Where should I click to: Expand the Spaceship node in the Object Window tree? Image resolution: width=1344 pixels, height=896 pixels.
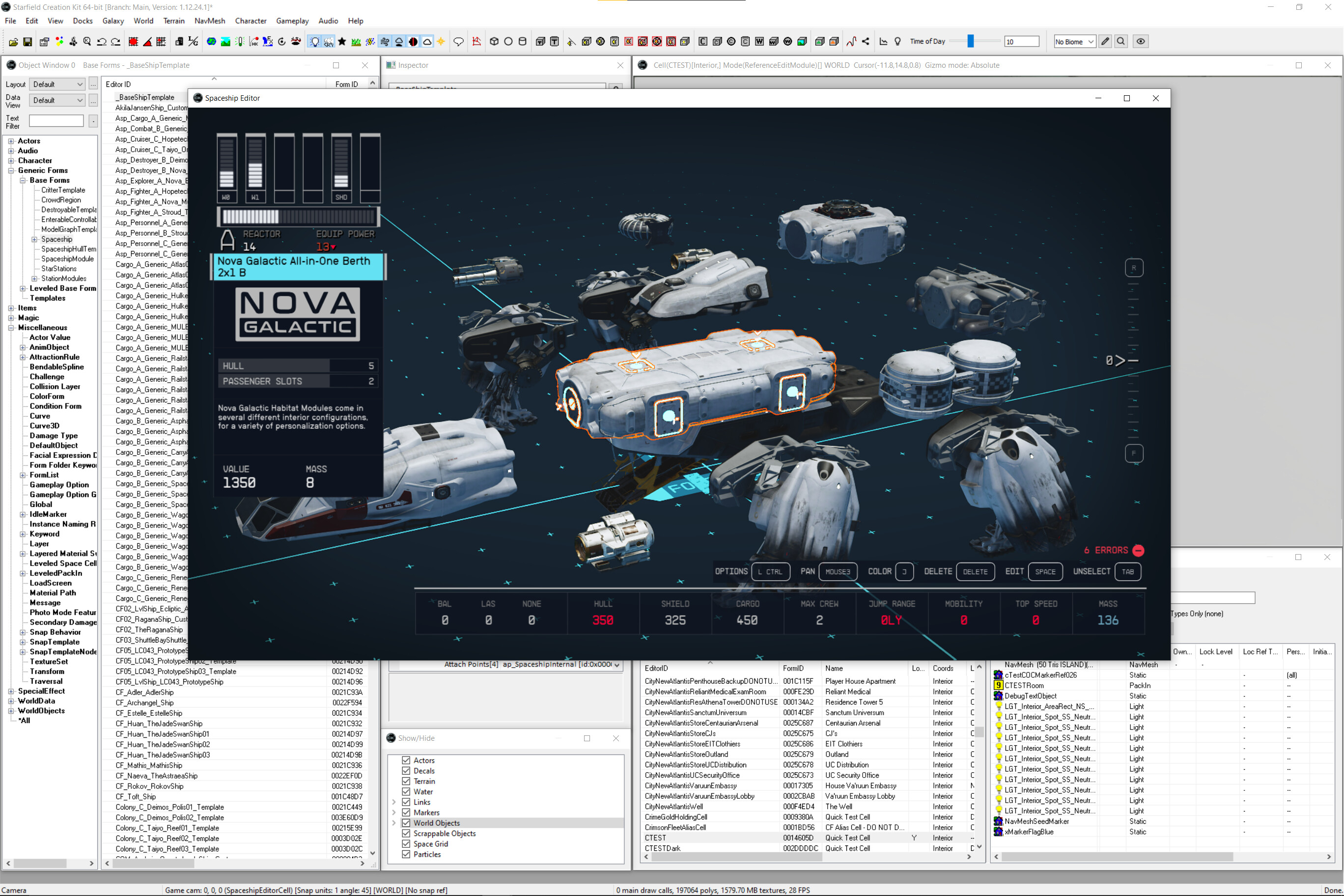coord(35,239)
